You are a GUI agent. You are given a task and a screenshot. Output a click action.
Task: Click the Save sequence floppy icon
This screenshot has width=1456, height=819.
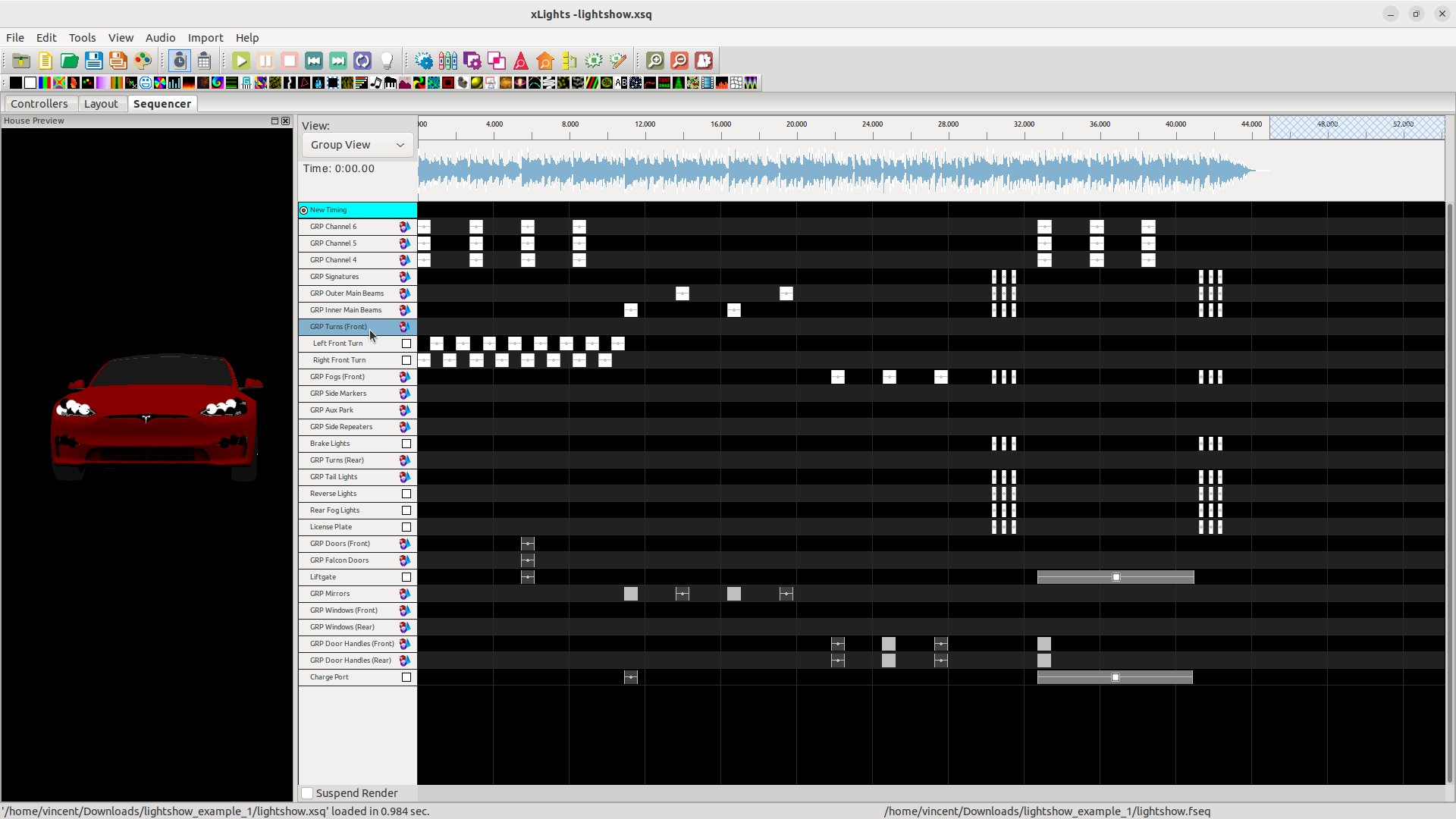(94, 61)
